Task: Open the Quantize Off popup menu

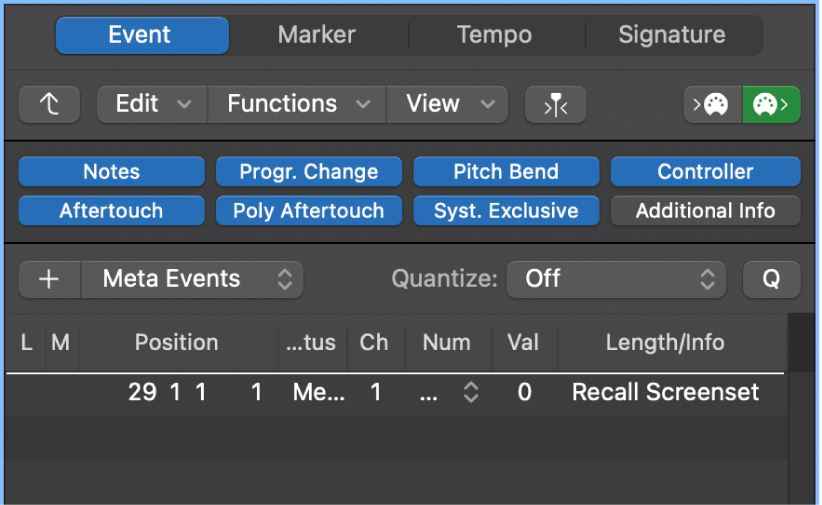Action: point(616,279)
